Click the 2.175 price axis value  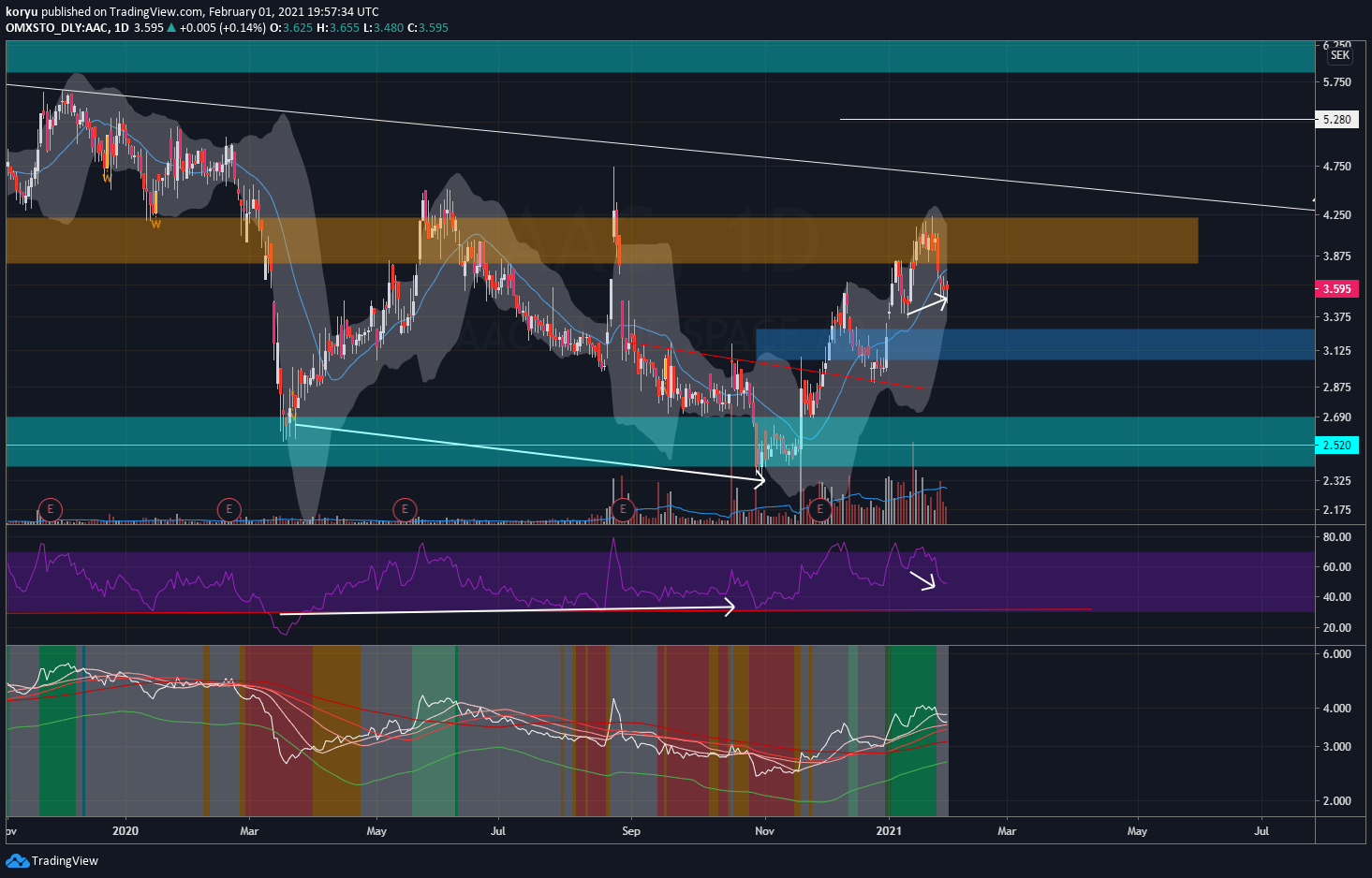pos(1336,509)
